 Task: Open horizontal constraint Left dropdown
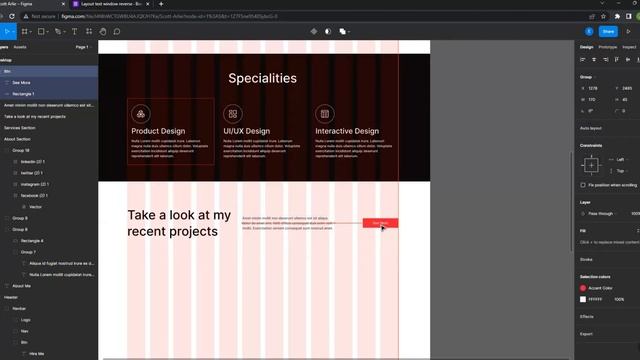(x=620, y=159)
